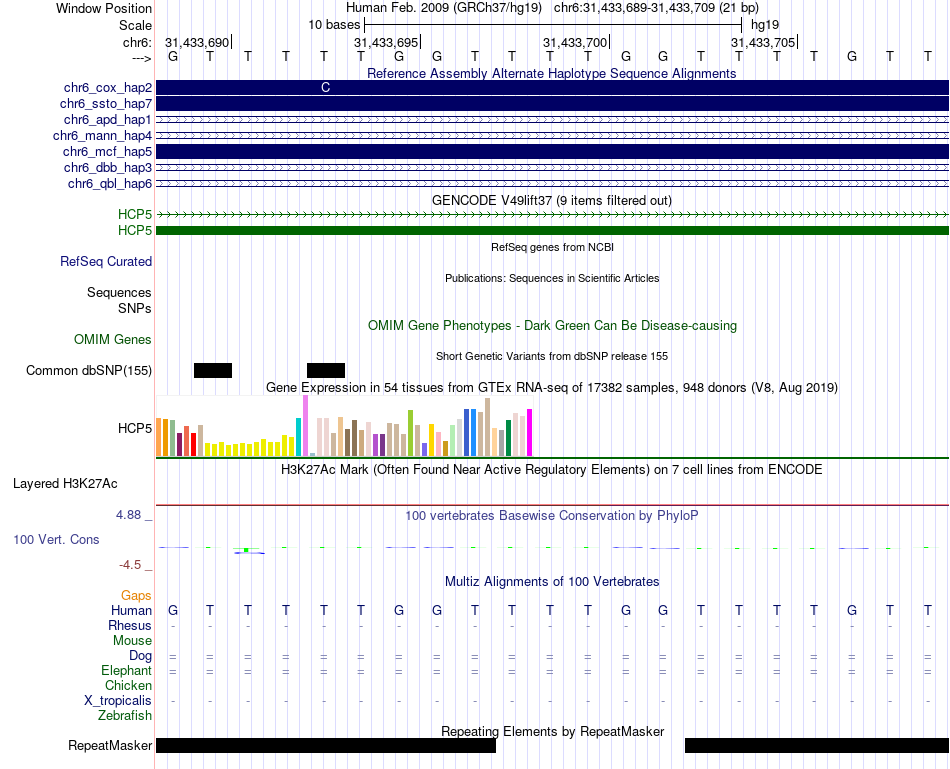Click the 31,433,700 position marker

pos(576,42)
